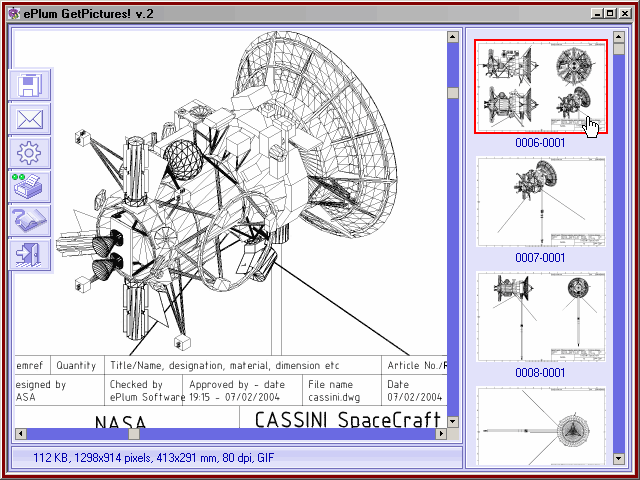Click thumbnail list scroll up arrow
The image size is (640, 480).
619,37
